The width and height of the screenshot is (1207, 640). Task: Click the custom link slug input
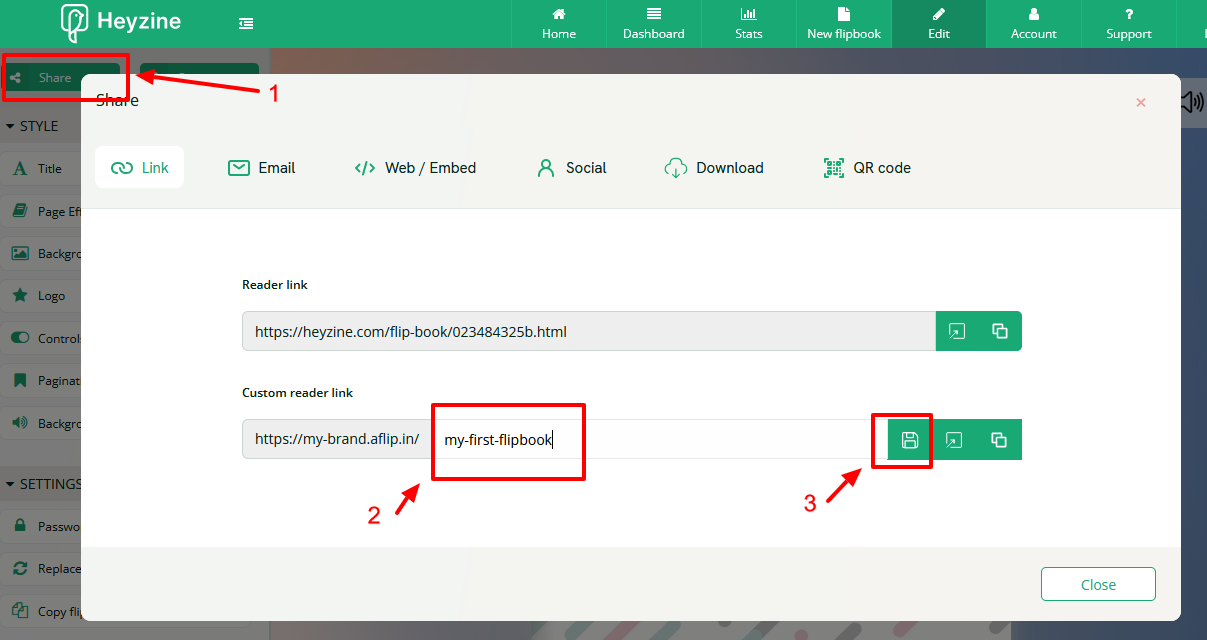pos(660,439)
